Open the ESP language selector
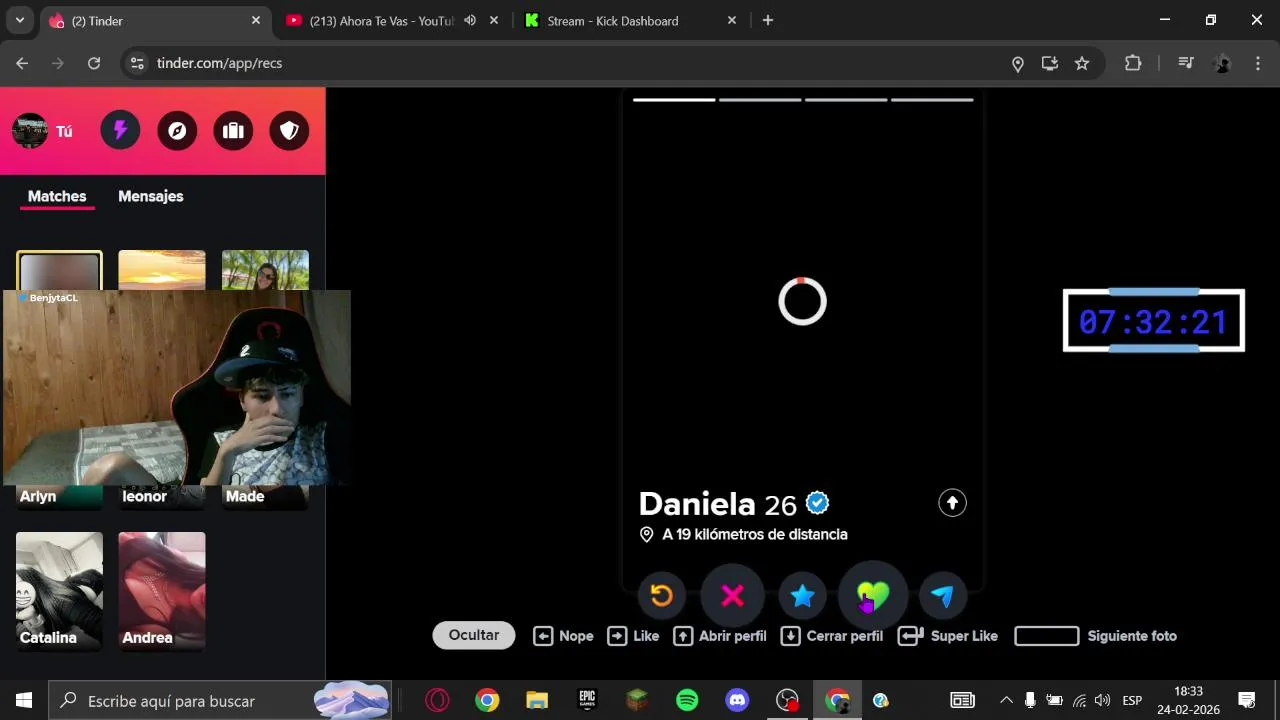Image resolution: width=1280 pixels, height=720 pixels. [x=1132, y=700]
